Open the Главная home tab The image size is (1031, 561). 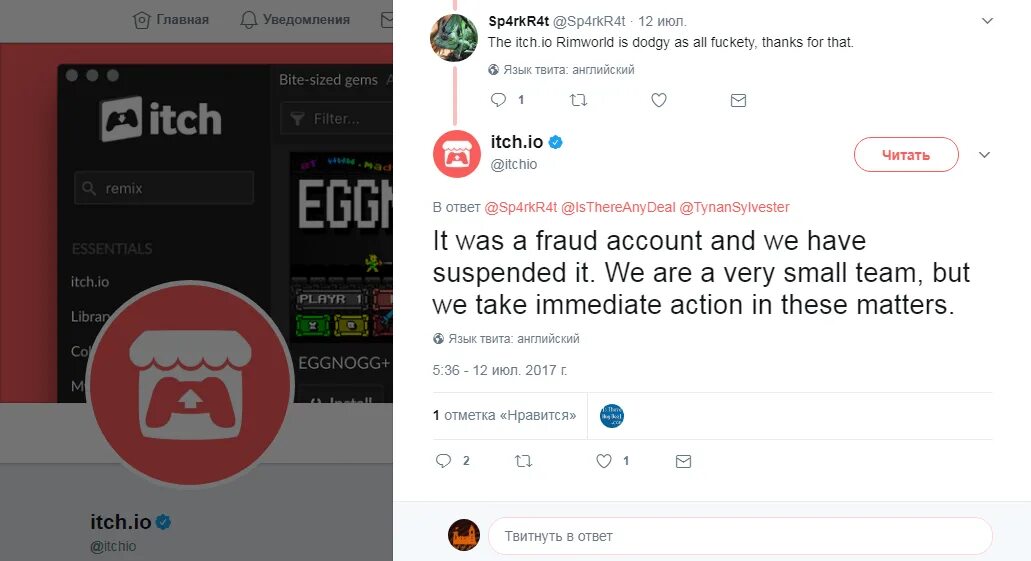tap(170, 20)
